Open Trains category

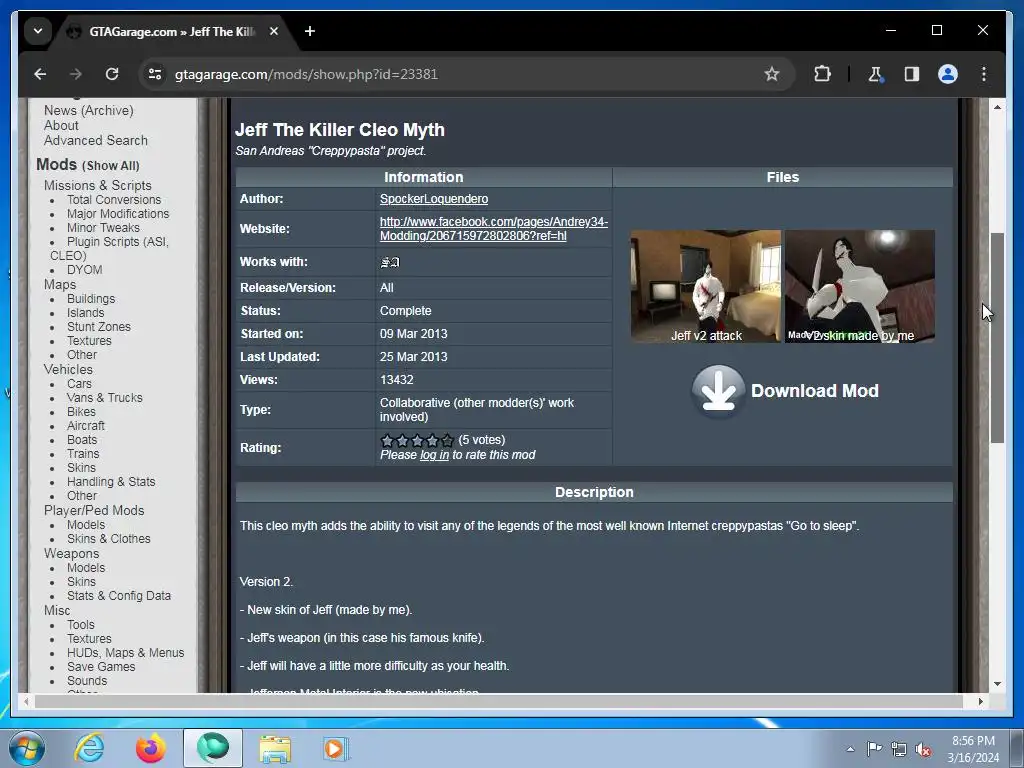click(x=83, y=454)
